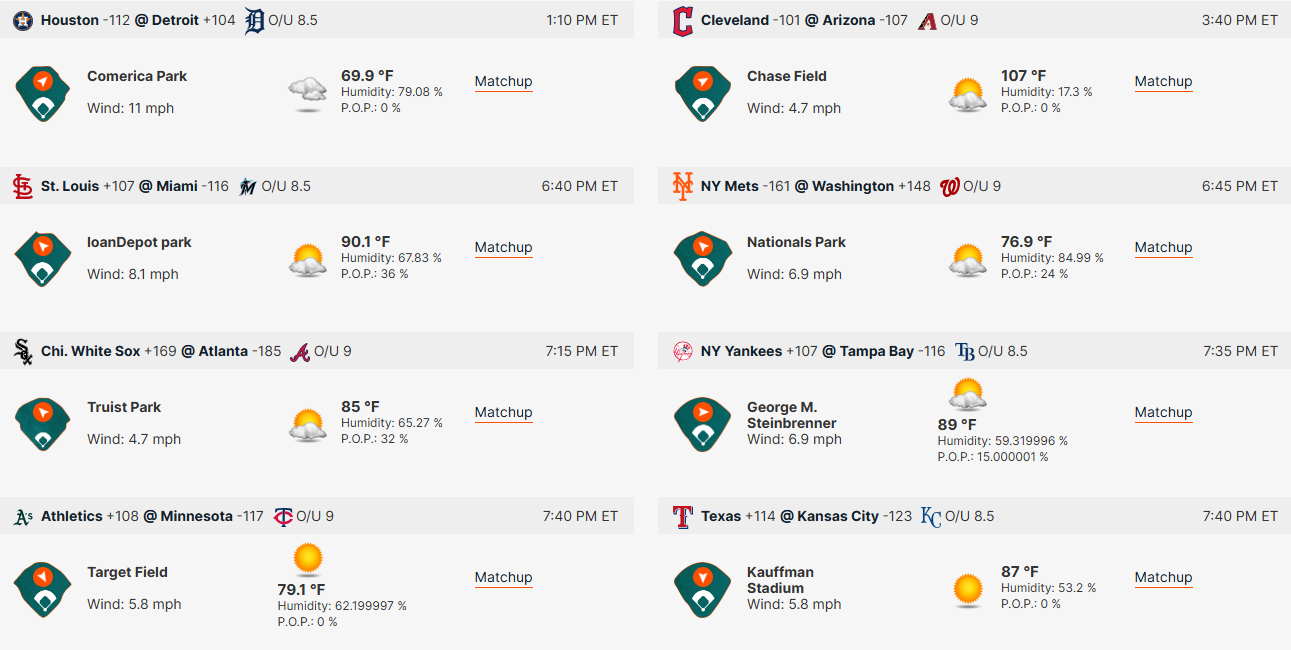Open Matchup link for Cleveland at Arizona
Image resolution: width=1291 pixels, height=650 pixels.
pos(1163,82)
